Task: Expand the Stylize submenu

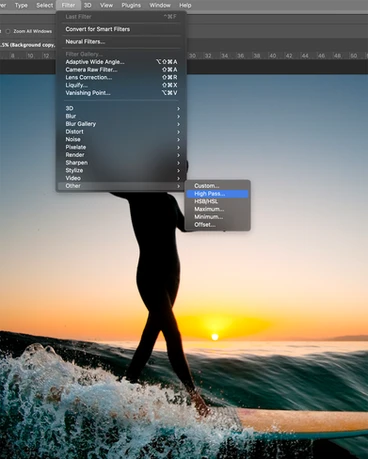Action: click(x=121, y=170)
